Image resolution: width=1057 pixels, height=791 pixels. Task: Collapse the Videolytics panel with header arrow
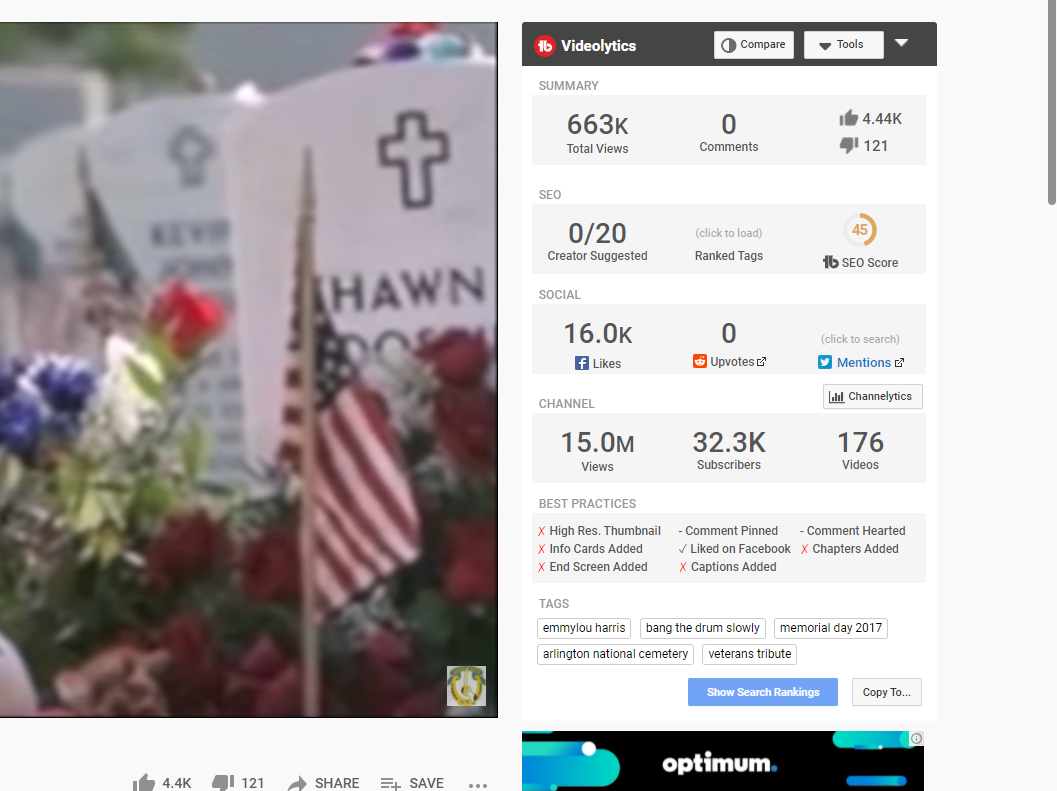coord(901,43)
